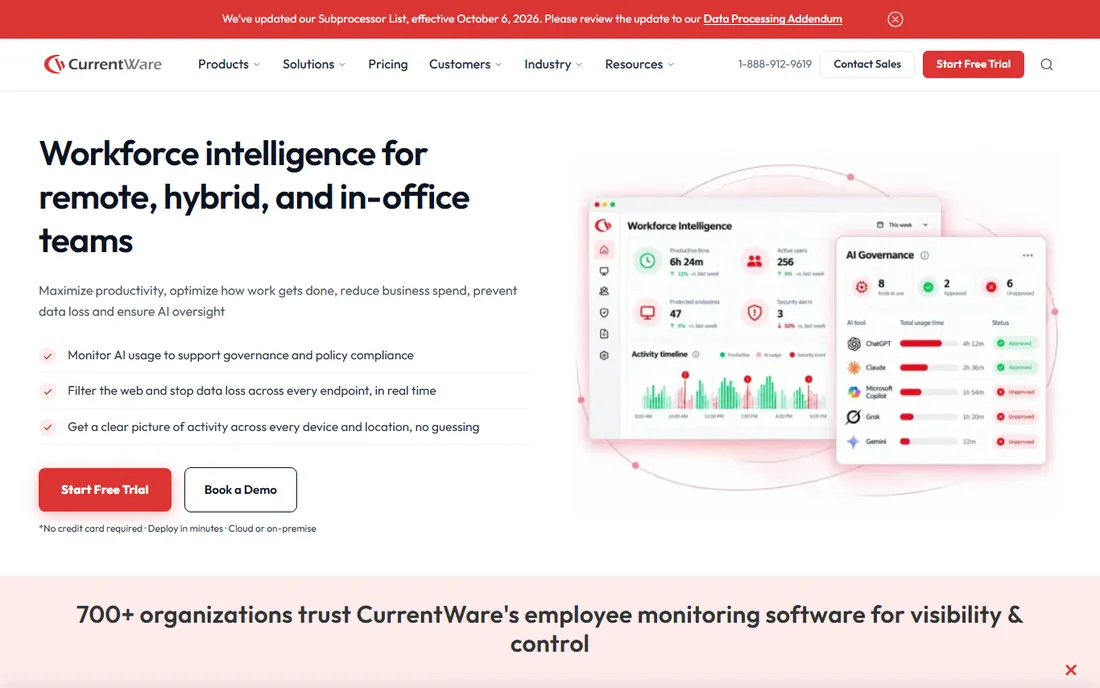The image size is (1100, 688).
Task: Click the Claude logo in the AI tool list
Action: (853, 367)
